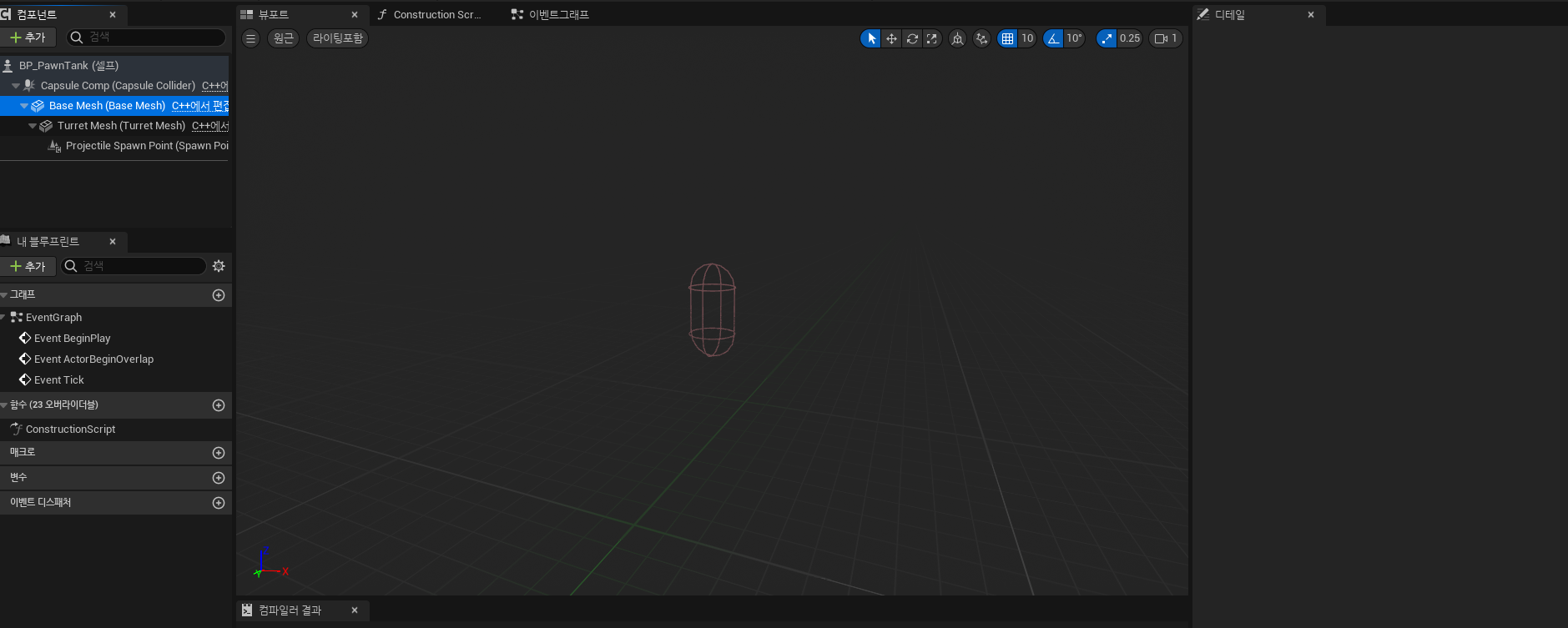Choose the translate (move) gizmo tool
The width and height of the screenshot is (1568, 628).
point(891,38)
